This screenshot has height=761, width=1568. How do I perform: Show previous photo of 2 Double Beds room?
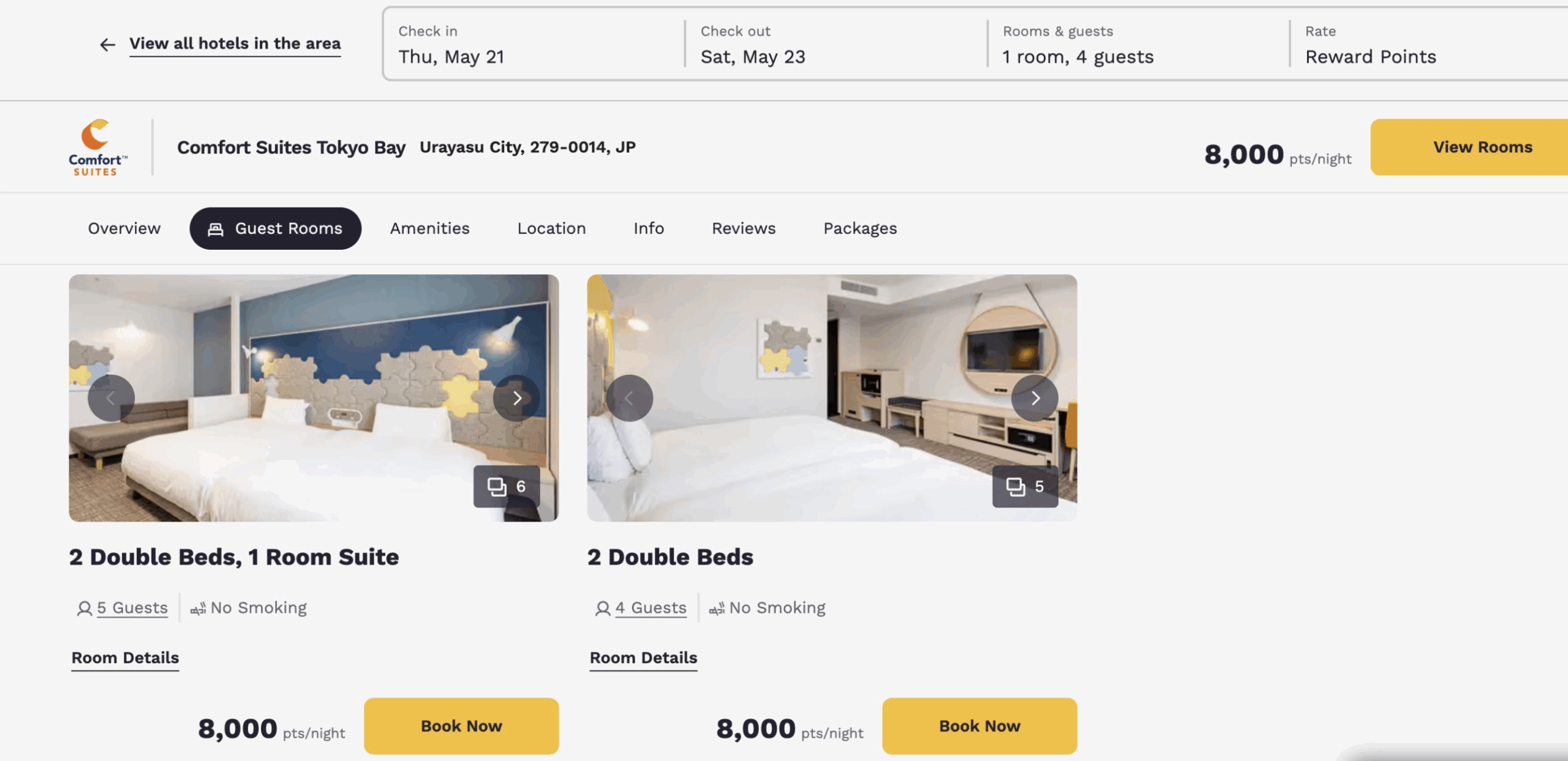(629, 398)
